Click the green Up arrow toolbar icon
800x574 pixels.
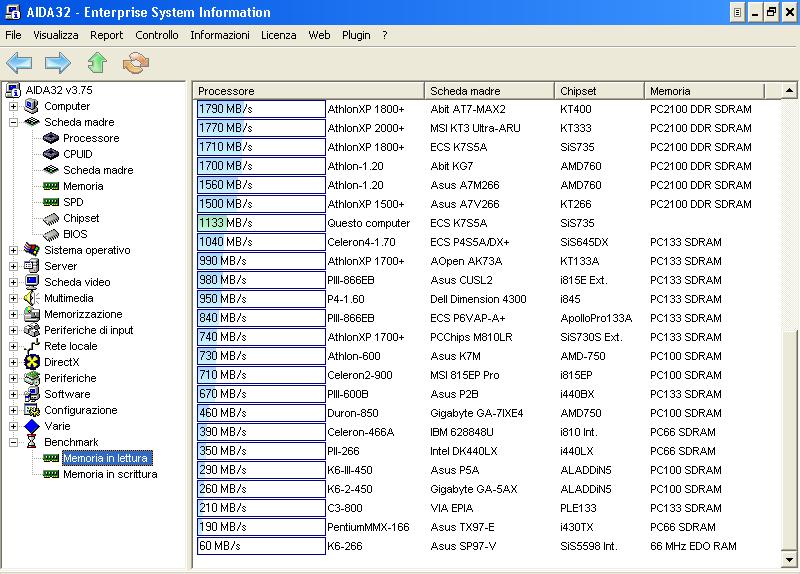pyautogui.click(x=97, y=63)
